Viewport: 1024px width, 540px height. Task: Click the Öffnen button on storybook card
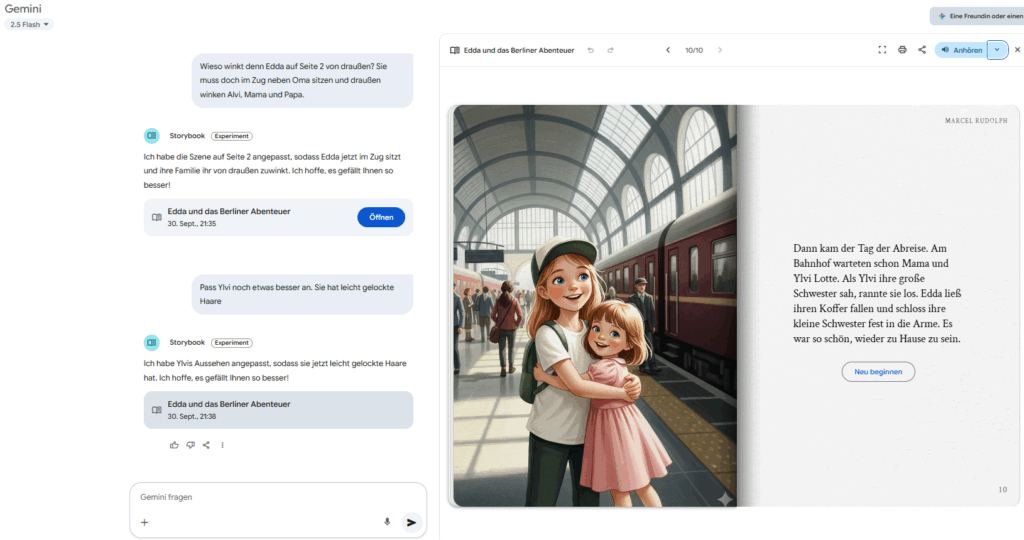tap(380, 217)
